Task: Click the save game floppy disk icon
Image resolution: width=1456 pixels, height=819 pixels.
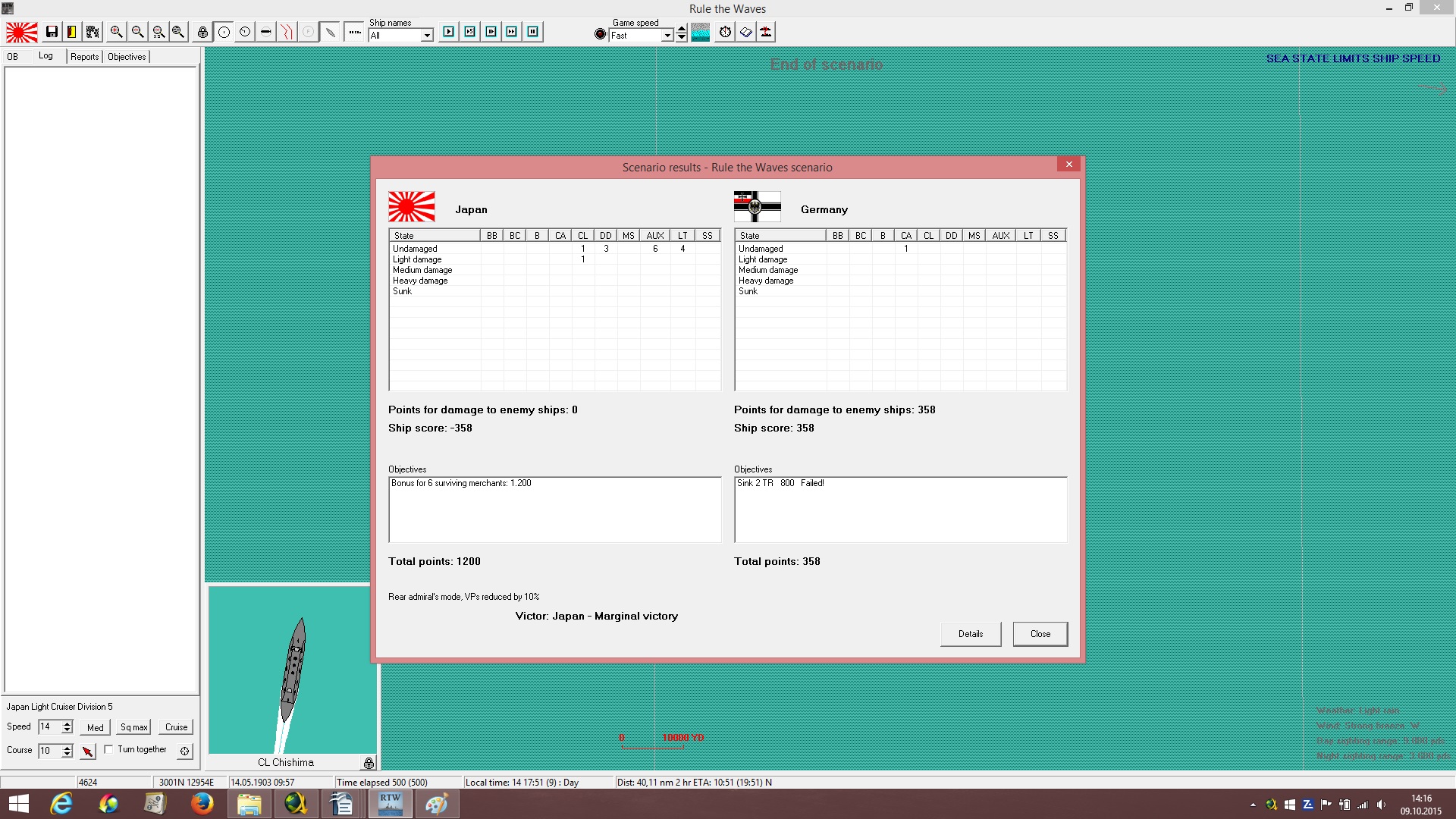Action: 52,32
